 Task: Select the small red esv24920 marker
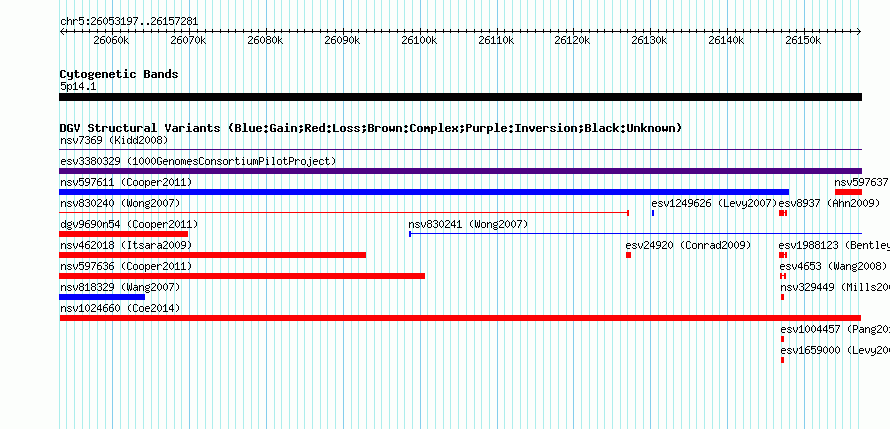click(628, 255)
